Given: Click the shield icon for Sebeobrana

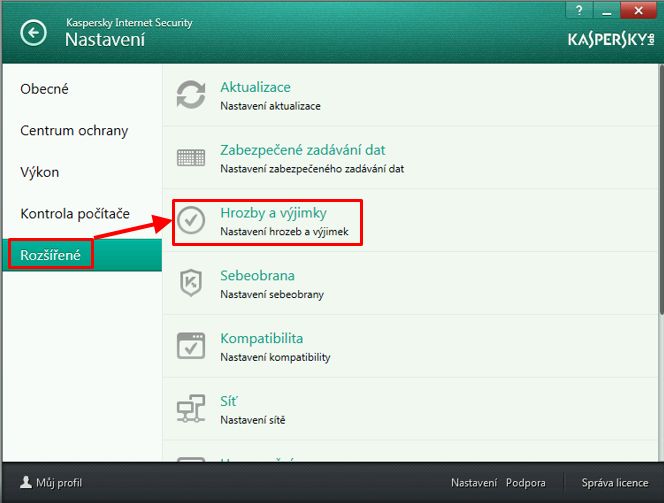Looking at the screenshot, I should click(191, 283).
